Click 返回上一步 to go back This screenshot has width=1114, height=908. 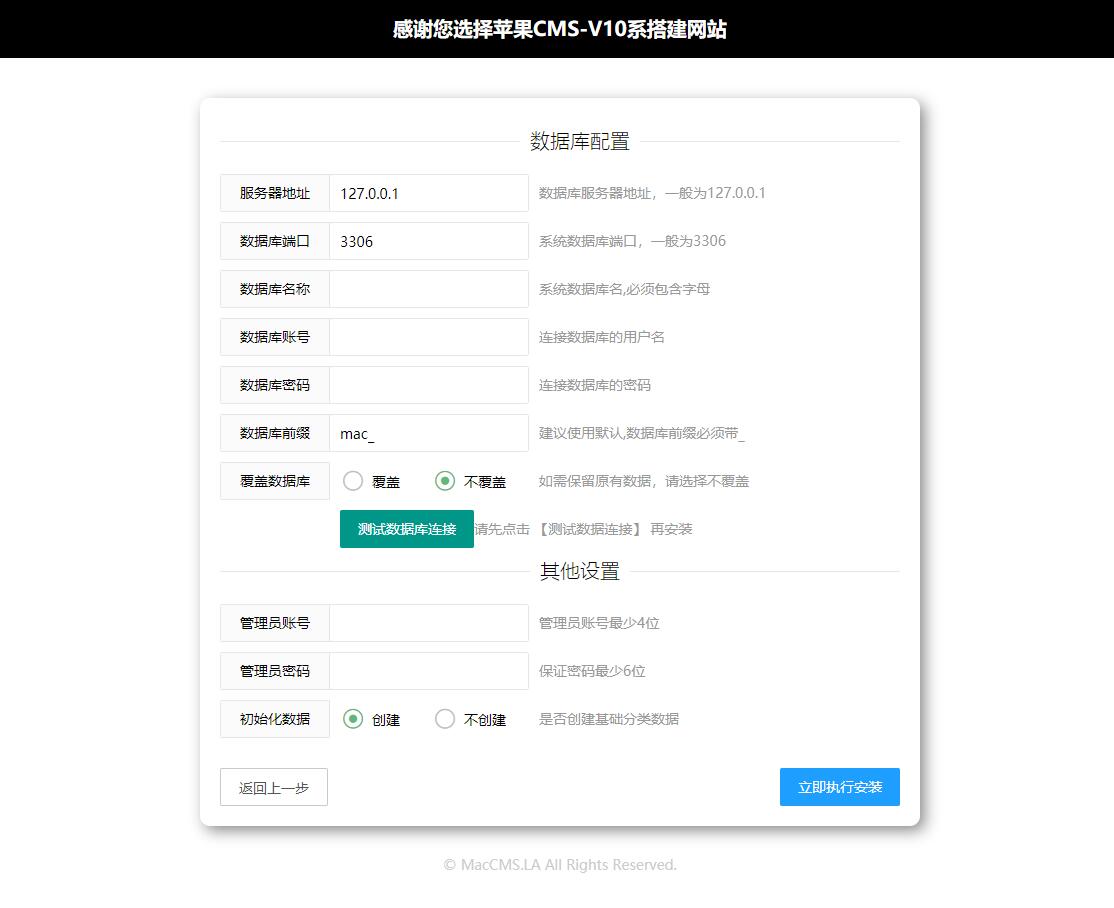pos(273,787)
